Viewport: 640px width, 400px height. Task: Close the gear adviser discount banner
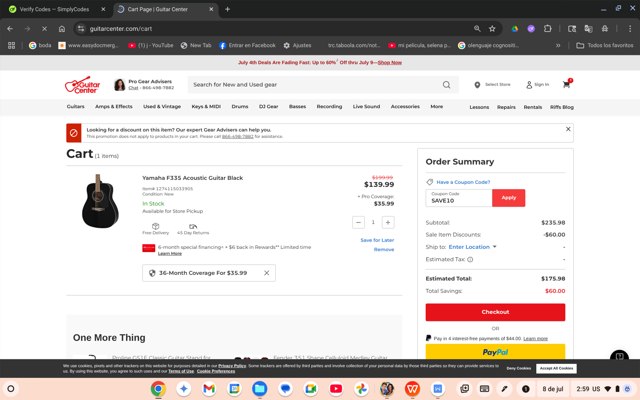coord(568,129)
